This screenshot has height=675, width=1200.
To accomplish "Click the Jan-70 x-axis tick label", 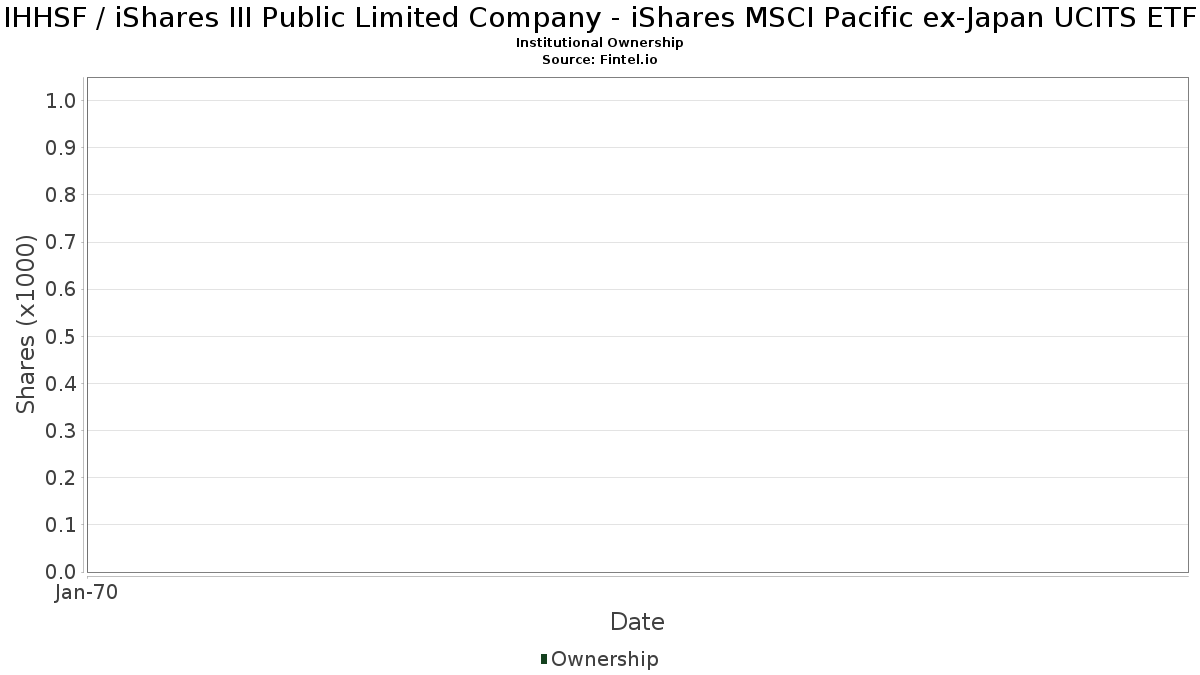I will pos(87,593).
